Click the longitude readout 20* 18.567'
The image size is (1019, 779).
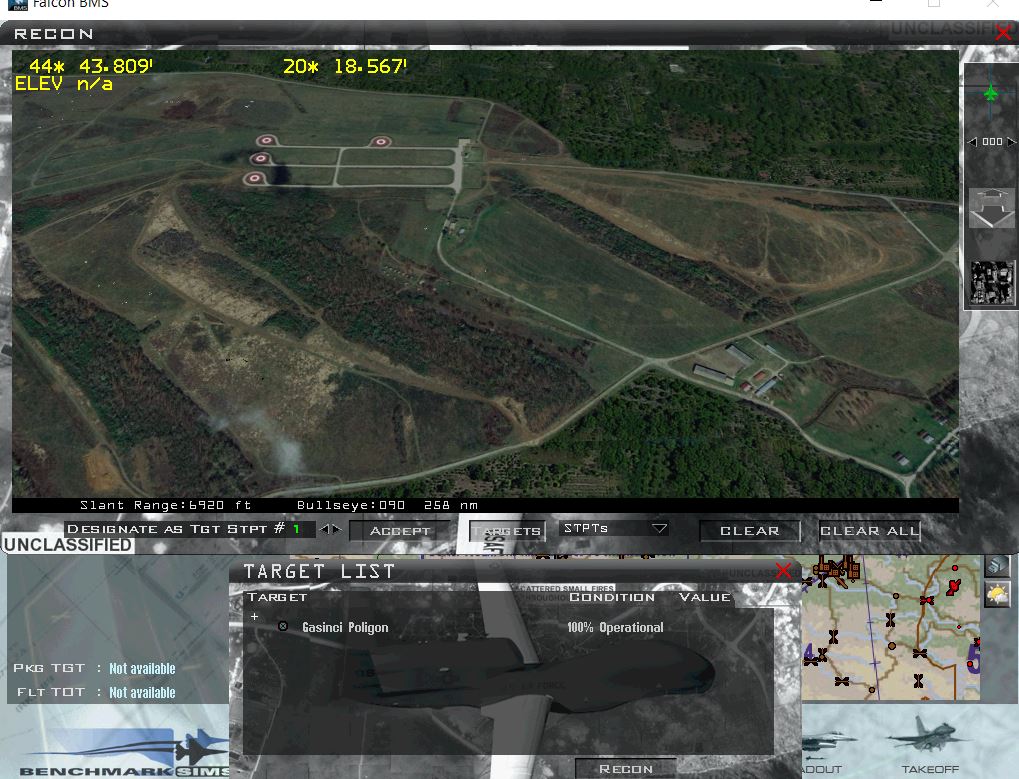click(345, 66)
